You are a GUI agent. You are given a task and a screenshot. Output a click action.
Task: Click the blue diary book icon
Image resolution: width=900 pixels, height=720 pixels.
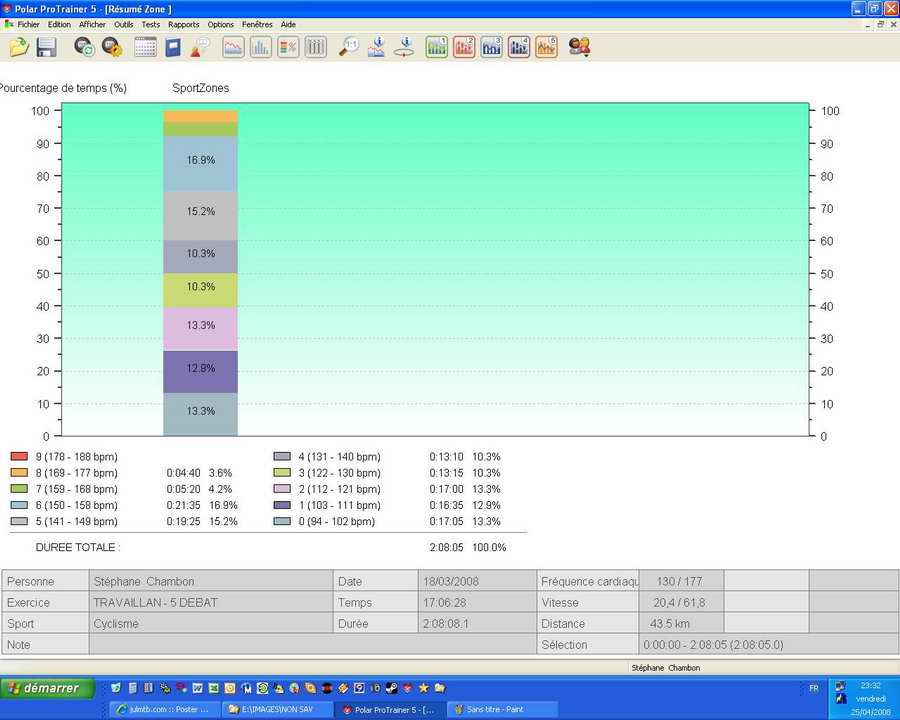173,47
